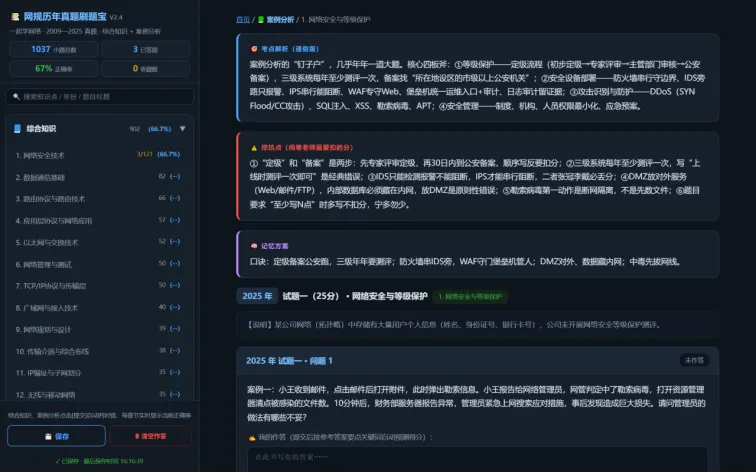Click the 3/121 progress count for 网络安全技术
Viewport: 756px width, 473px height.
pos(145,154)
